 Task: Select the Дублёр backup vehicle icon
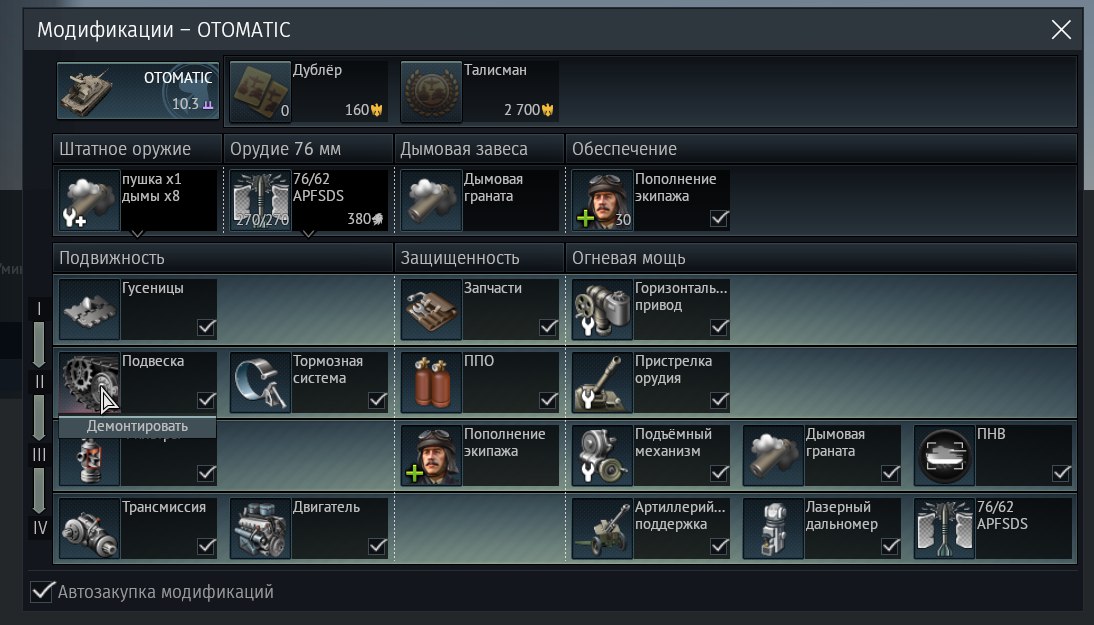coord(260,91)
